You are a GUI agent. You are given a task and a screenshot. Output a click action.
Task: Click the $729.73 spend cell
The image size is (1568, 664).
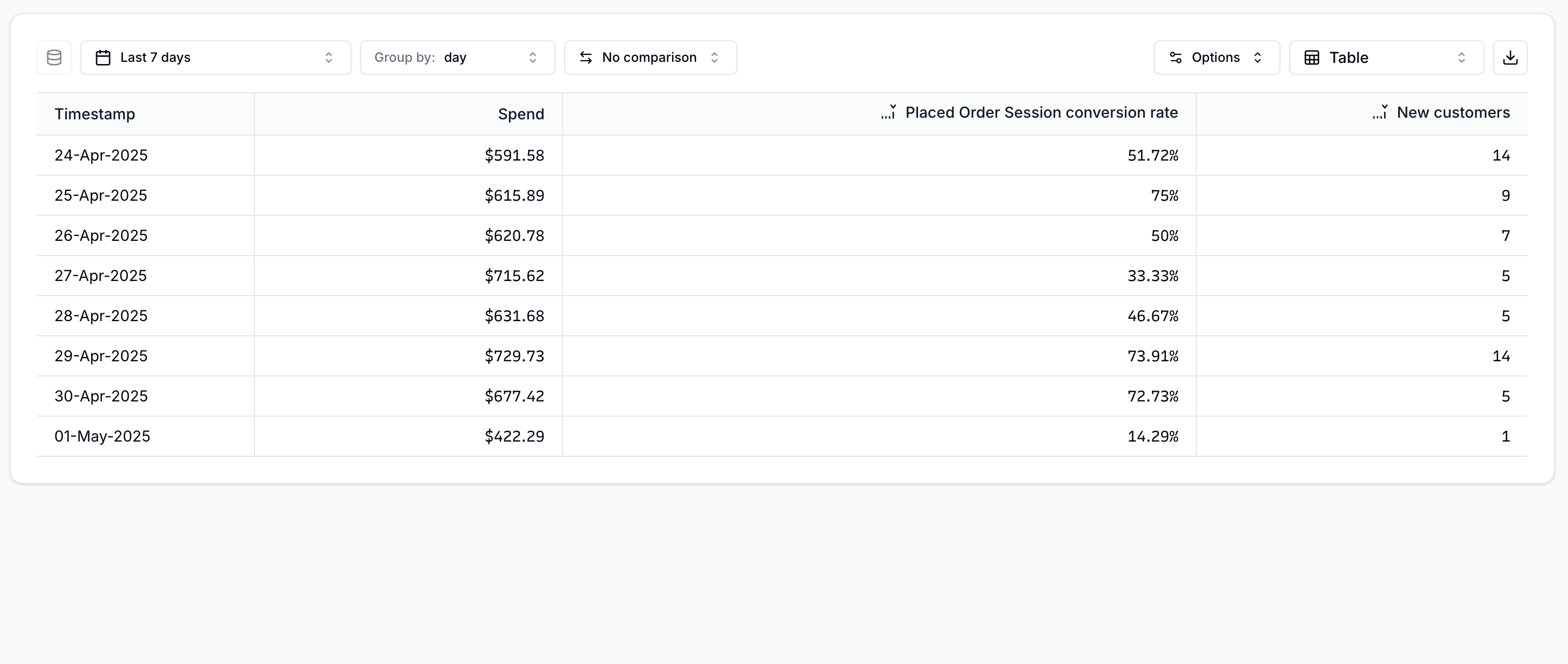[514, 356]
